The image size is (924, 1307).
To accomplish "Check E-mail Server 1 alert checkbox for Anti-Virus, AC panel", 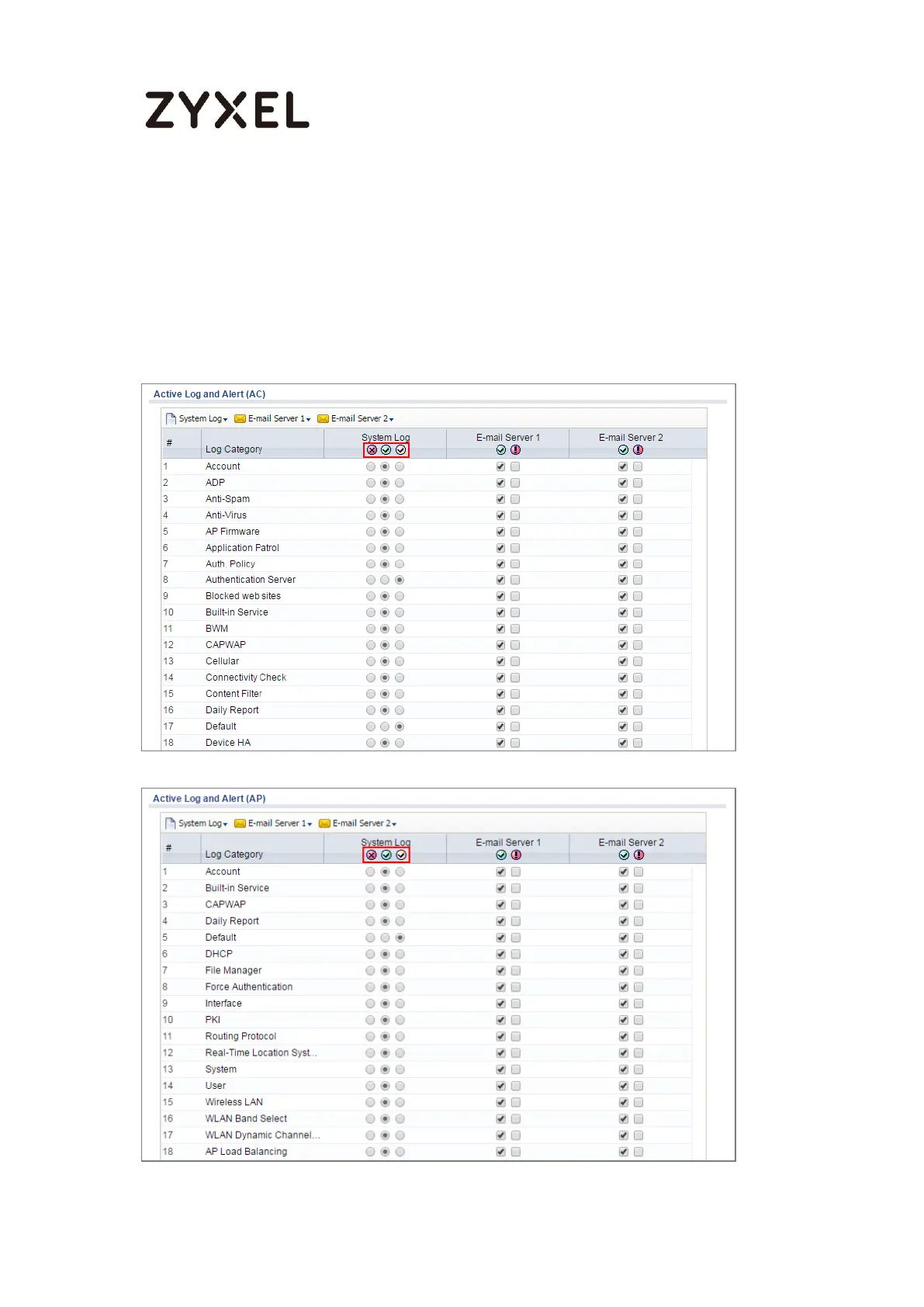I will (516, 516).
